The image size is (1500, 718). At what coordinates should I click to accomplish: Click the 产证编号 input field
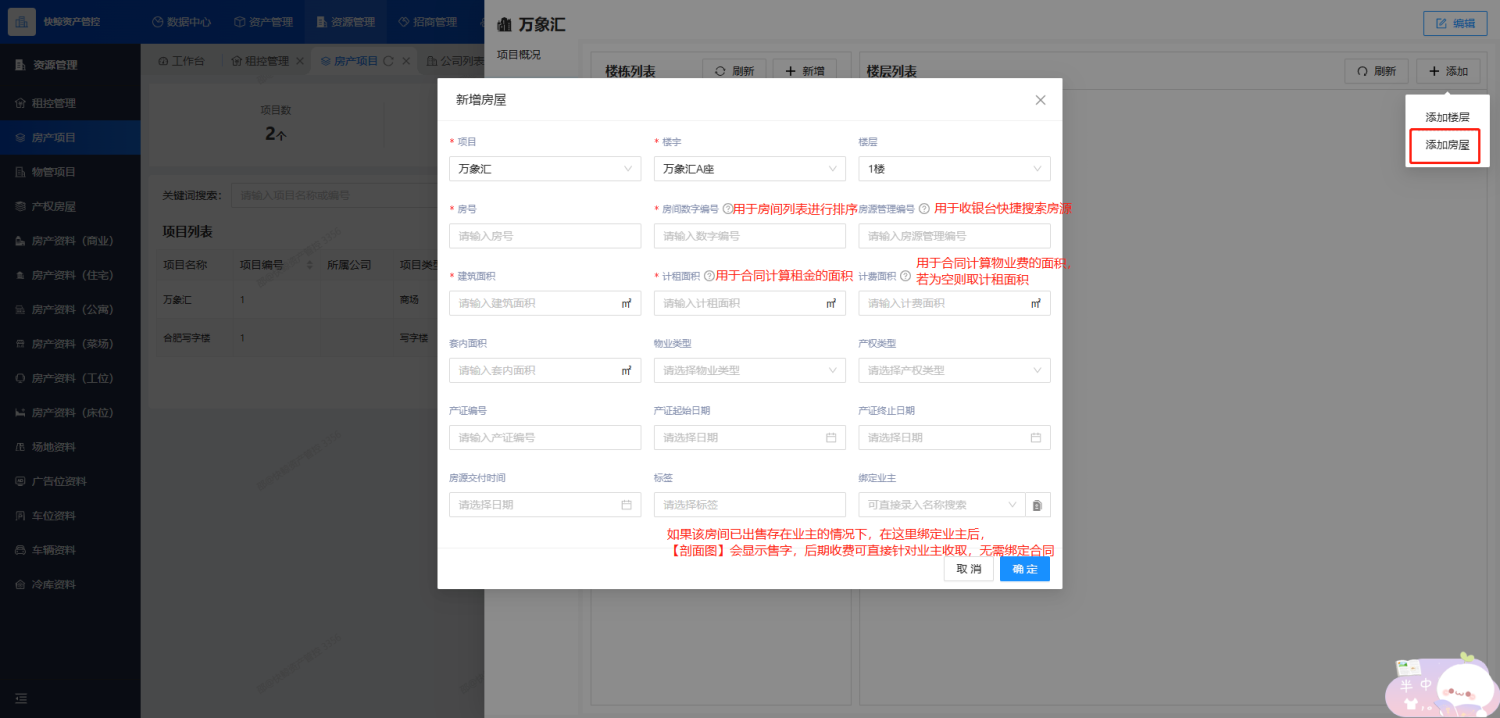tap(545, 437)
